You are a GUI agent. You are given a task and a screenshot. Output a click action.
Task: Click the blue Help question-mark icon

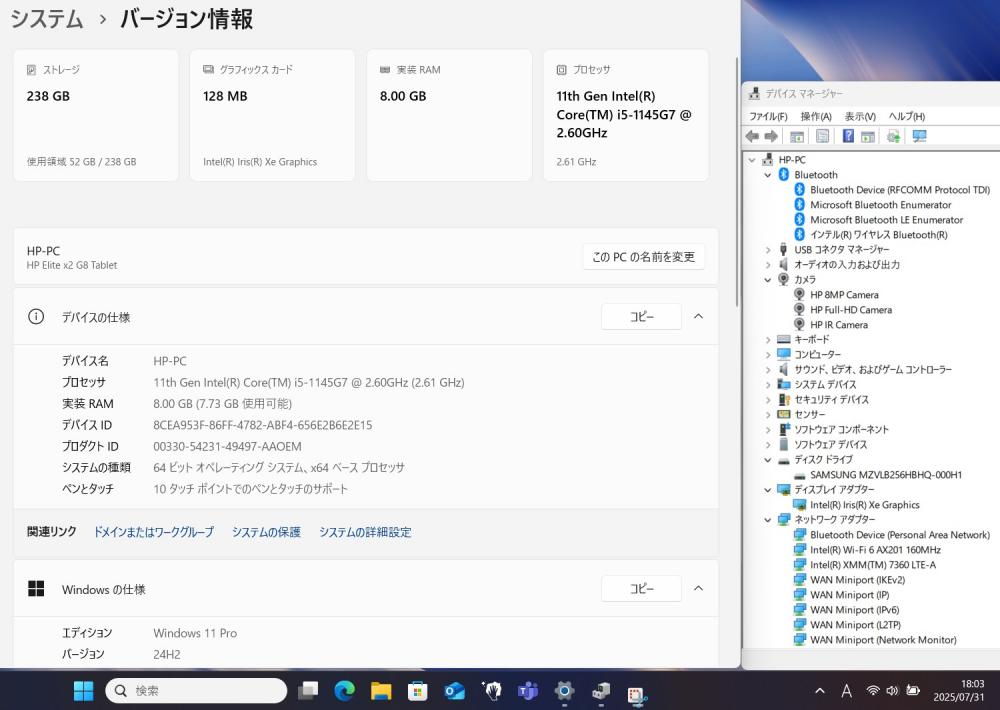[848, 136]
